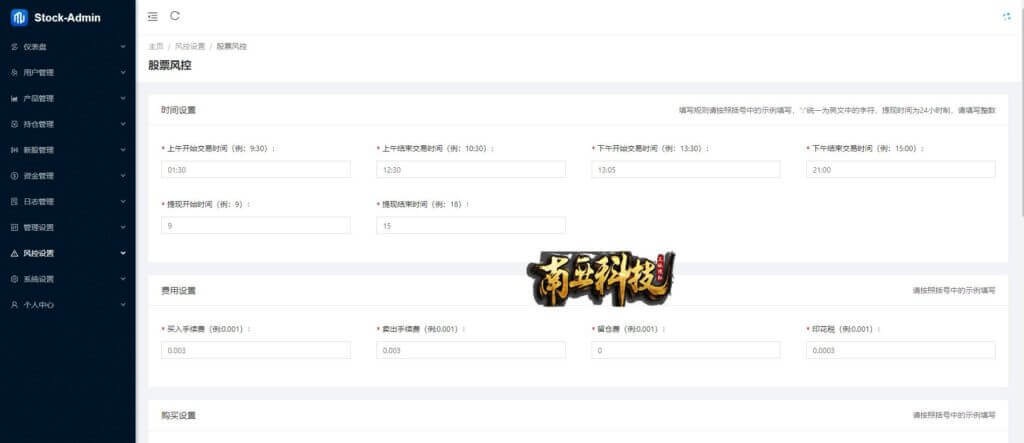1024x443 pixels.
Task: Focus the 提现结束时间 field showing 15
Action: point(471,225)
